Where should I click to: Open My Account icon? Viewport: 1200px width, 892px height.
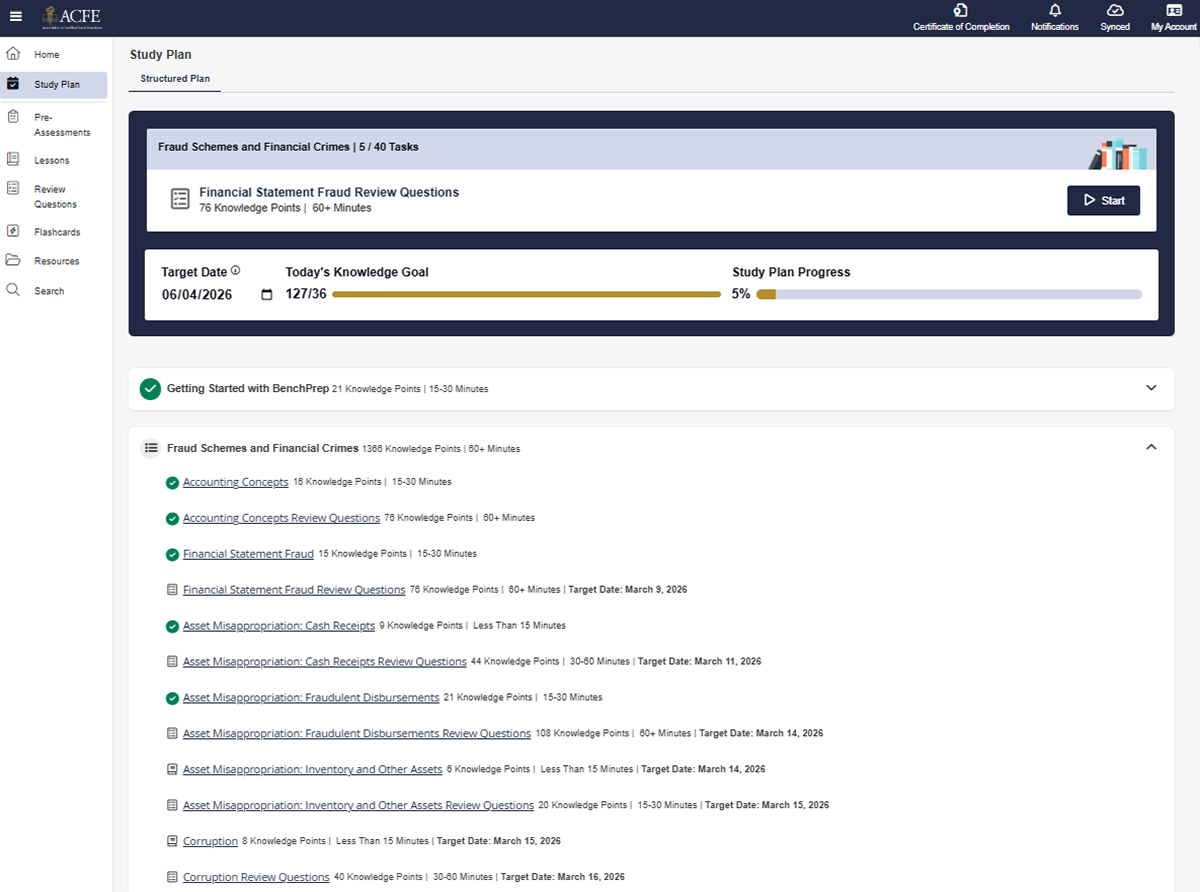1173,10
